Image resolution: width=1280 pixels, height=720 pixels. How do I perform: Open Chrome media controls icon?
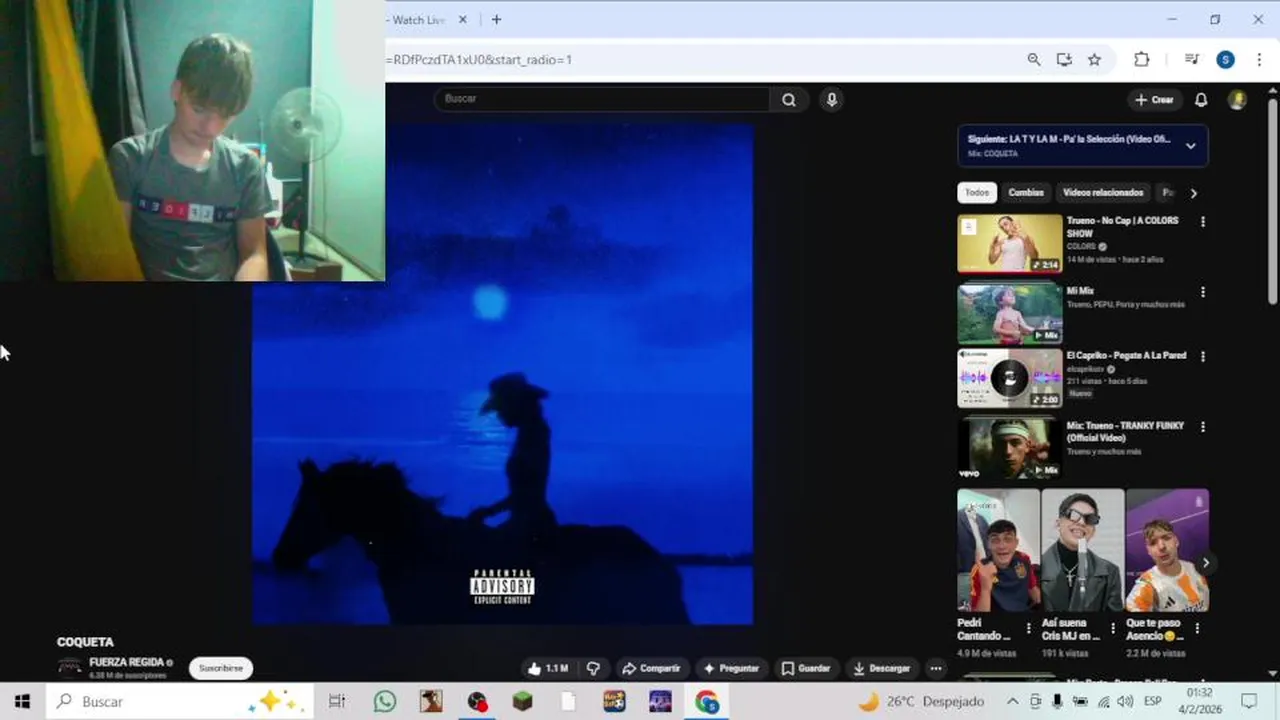tap(1192, 59)
